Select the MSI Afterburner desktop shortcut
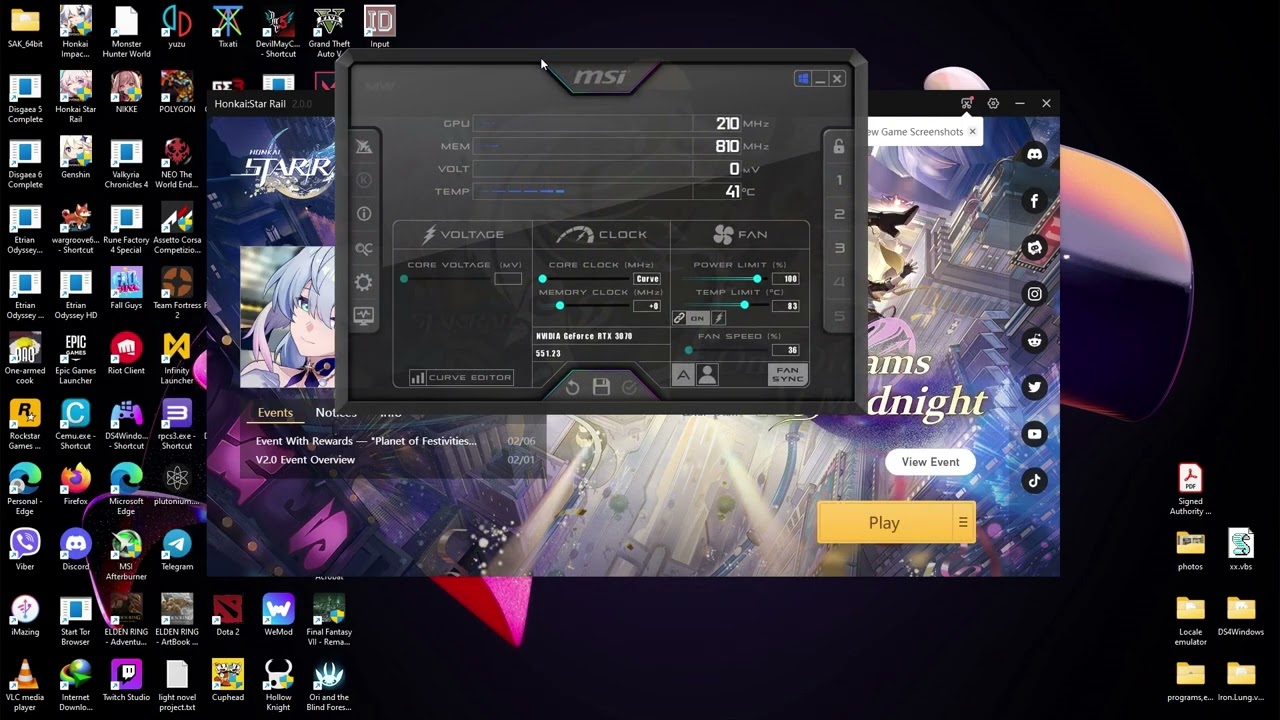 126,556
